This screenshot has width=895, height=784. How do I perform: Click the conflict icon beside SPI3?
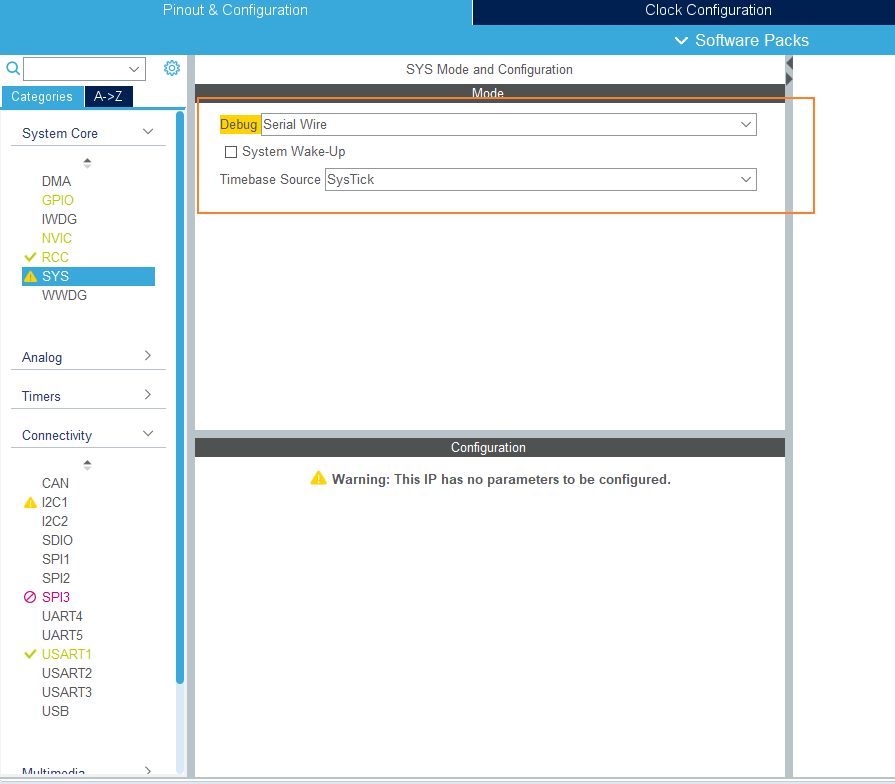[x=30, y=597]
